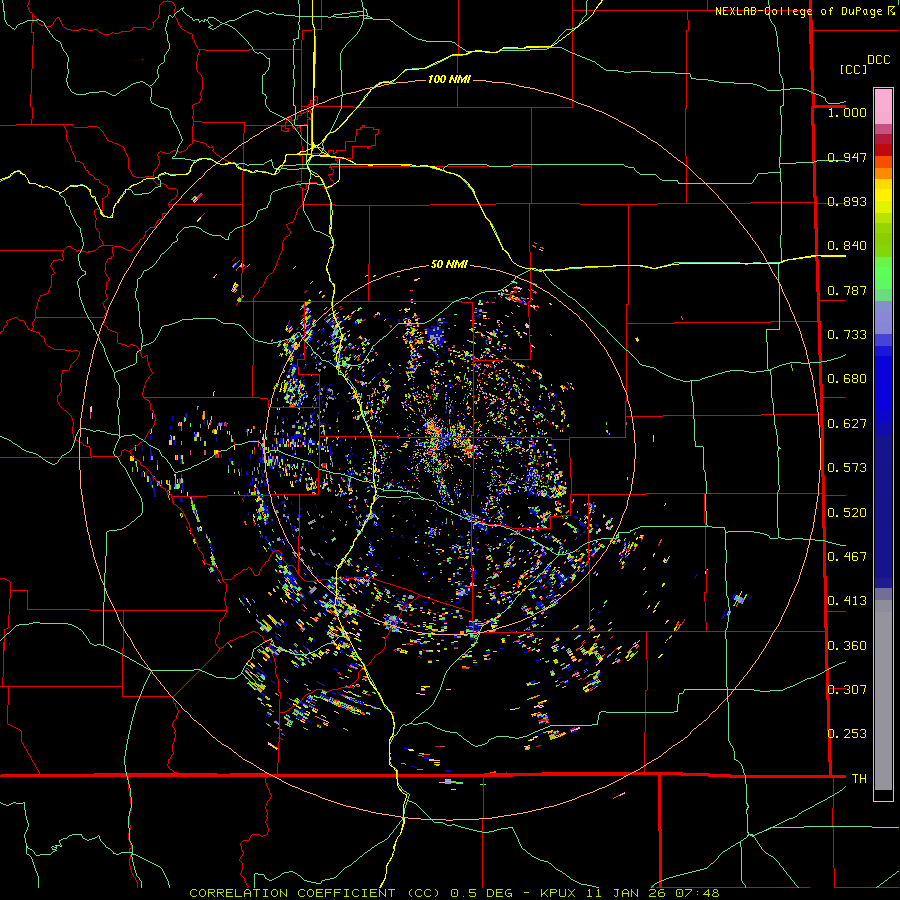
Task: Click the 0.413 scale value
Action: [x=847, y=601]
